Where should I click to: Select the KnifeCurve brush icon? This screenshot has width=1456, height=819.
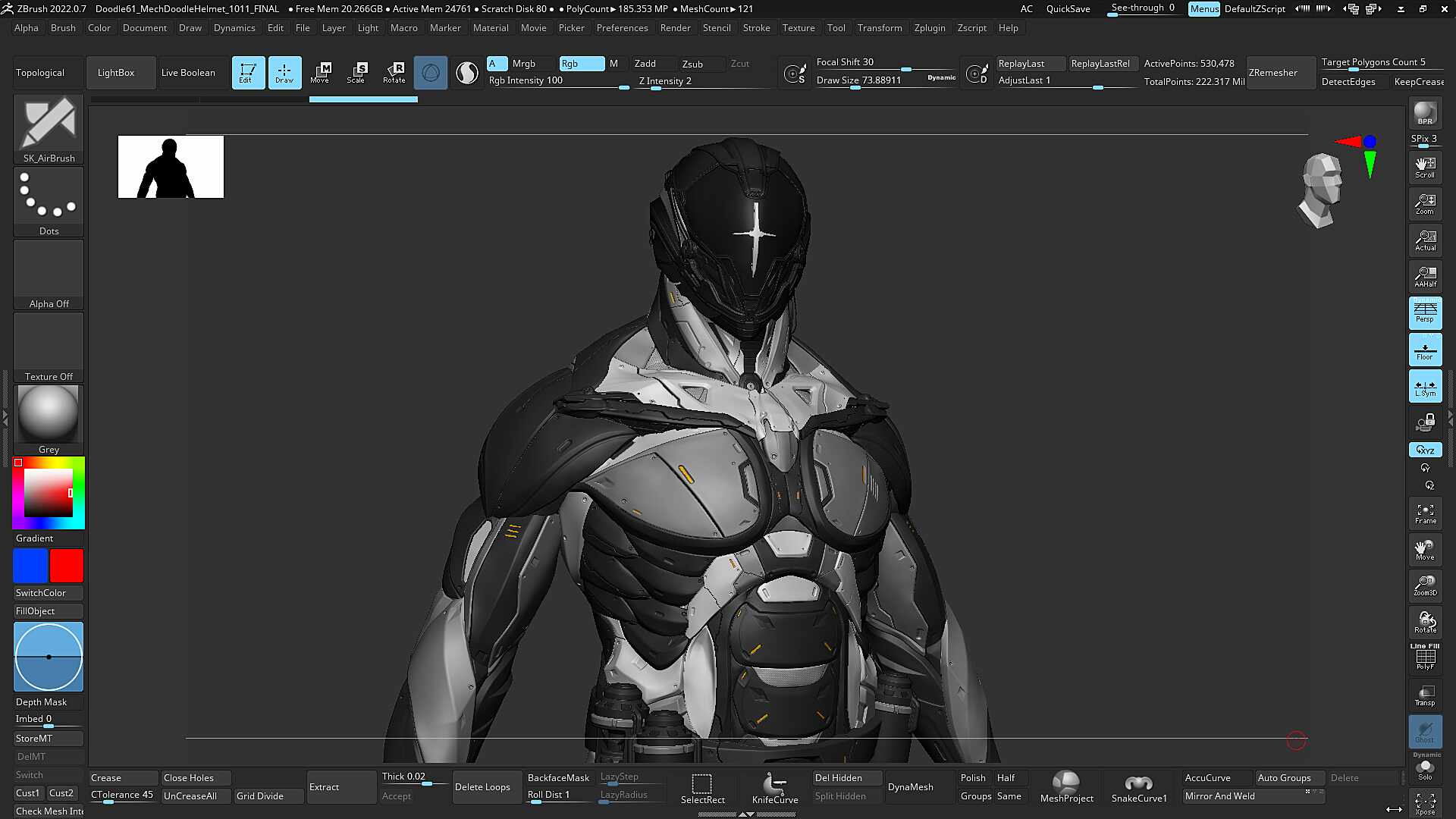point(775,787)
